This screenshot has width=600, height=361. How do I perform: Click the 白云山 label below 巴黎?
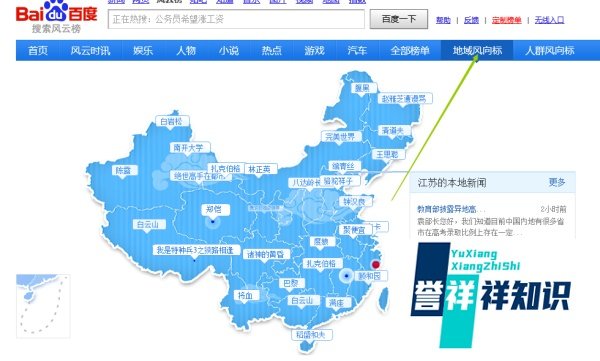pyautogui.click(x=302, y=301)
